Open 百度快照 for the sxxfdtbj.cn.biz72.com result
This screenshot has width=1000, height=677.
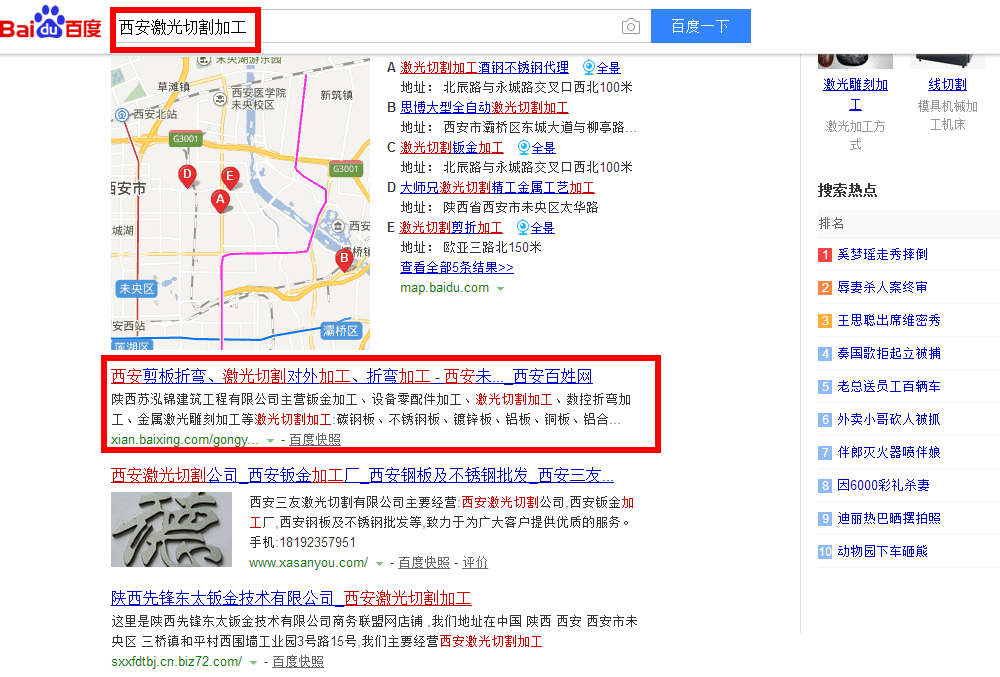click(x=298, y=662)
